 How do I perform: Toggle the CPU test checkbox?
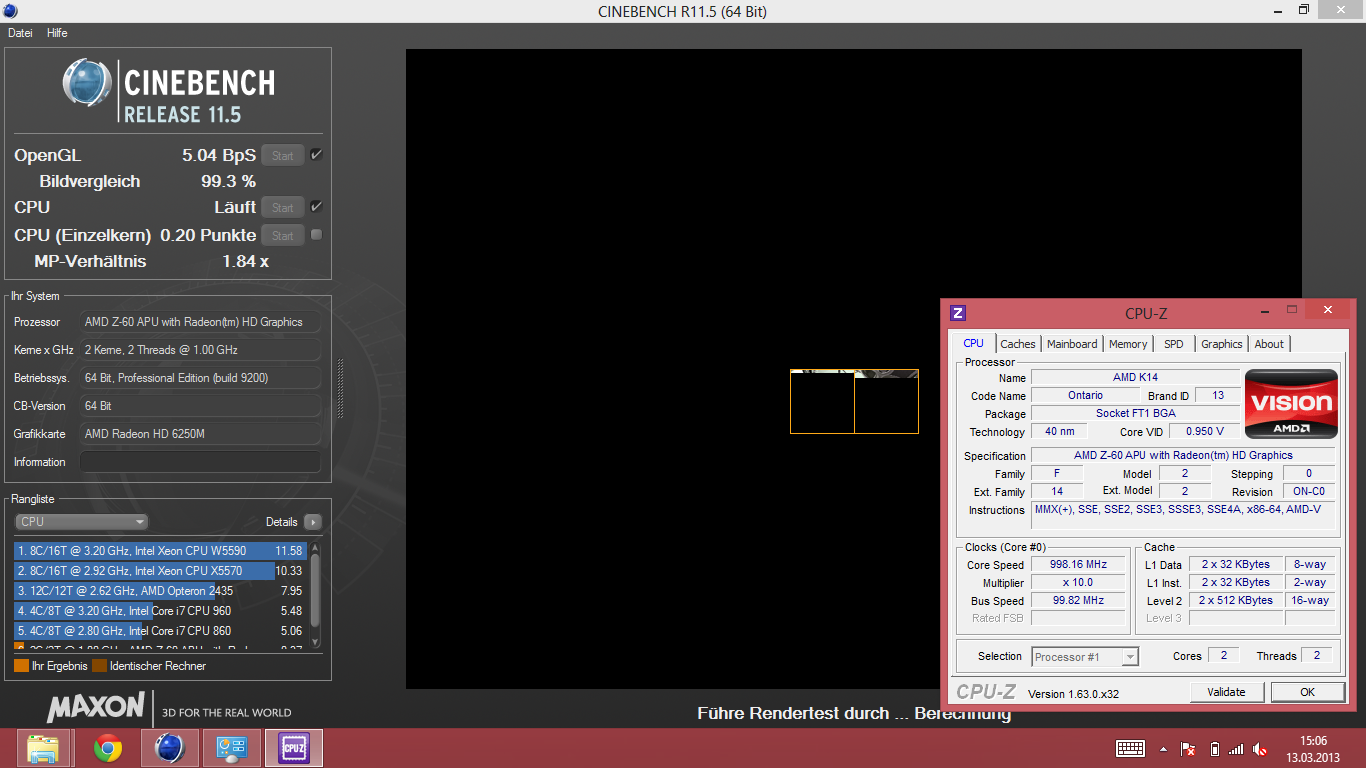(316, 206)
